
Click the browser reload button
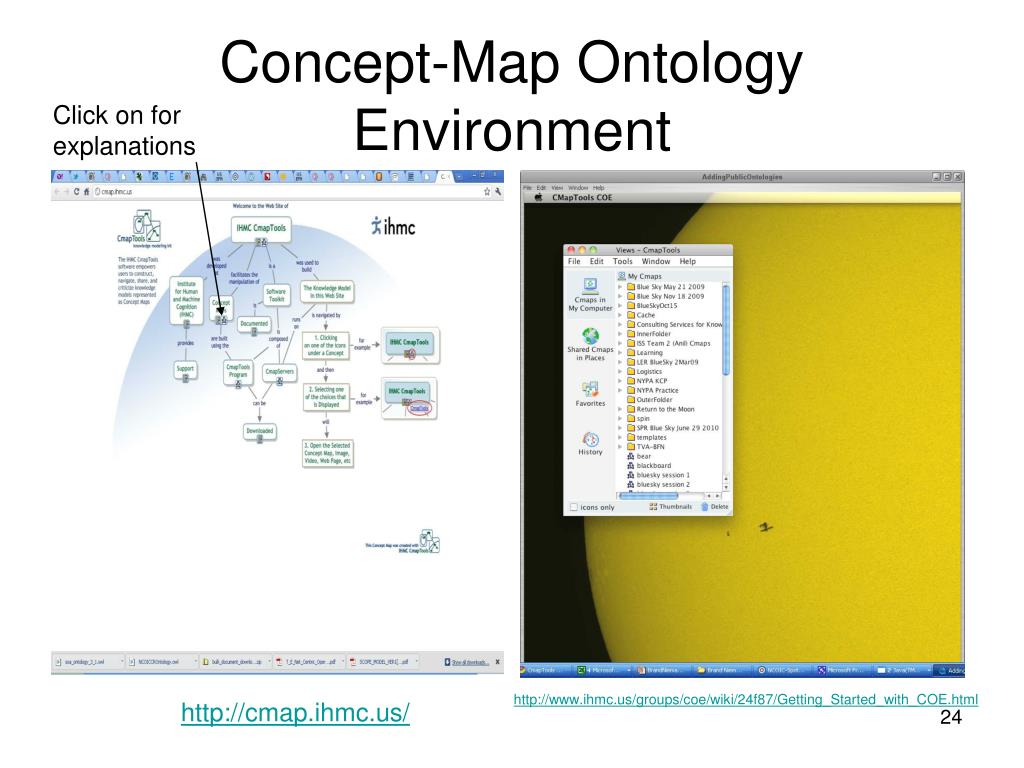pyautogui.click(x=76, y=191)
